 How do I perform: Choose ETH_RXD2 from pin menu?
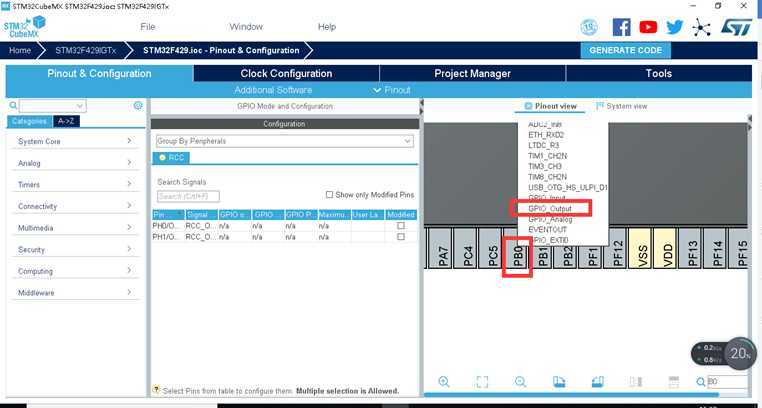coord(546,135)
